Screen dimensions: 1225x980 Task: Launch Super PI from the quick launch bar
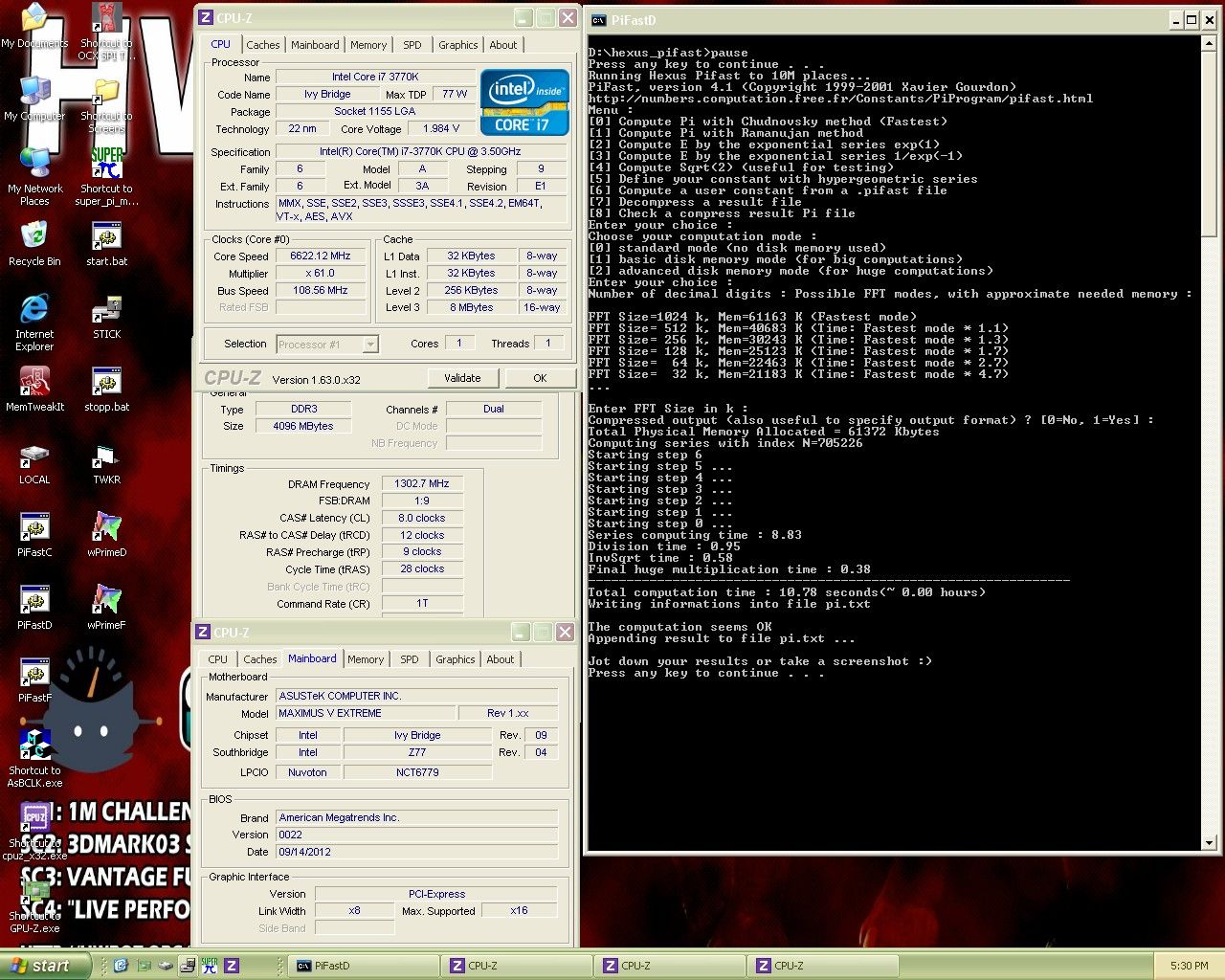tap(210, 966)
